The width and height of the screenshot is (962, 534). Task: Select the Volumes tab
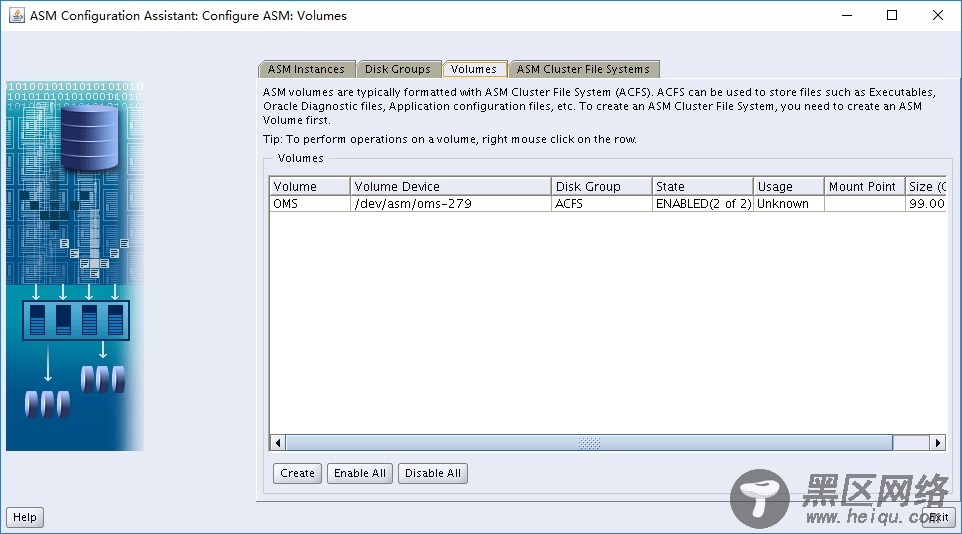pos(474,69)
